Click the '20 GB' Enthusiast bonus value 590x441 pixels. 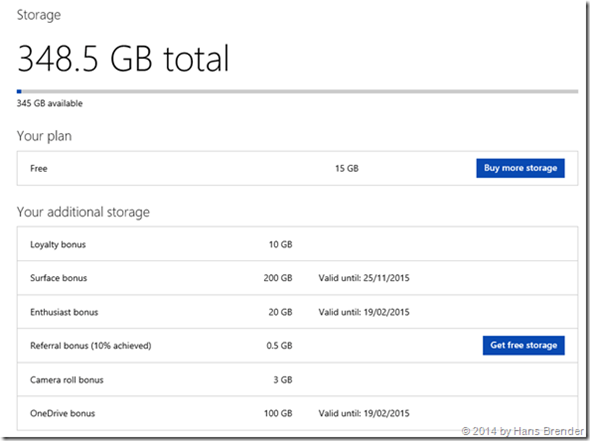(280, 312)
